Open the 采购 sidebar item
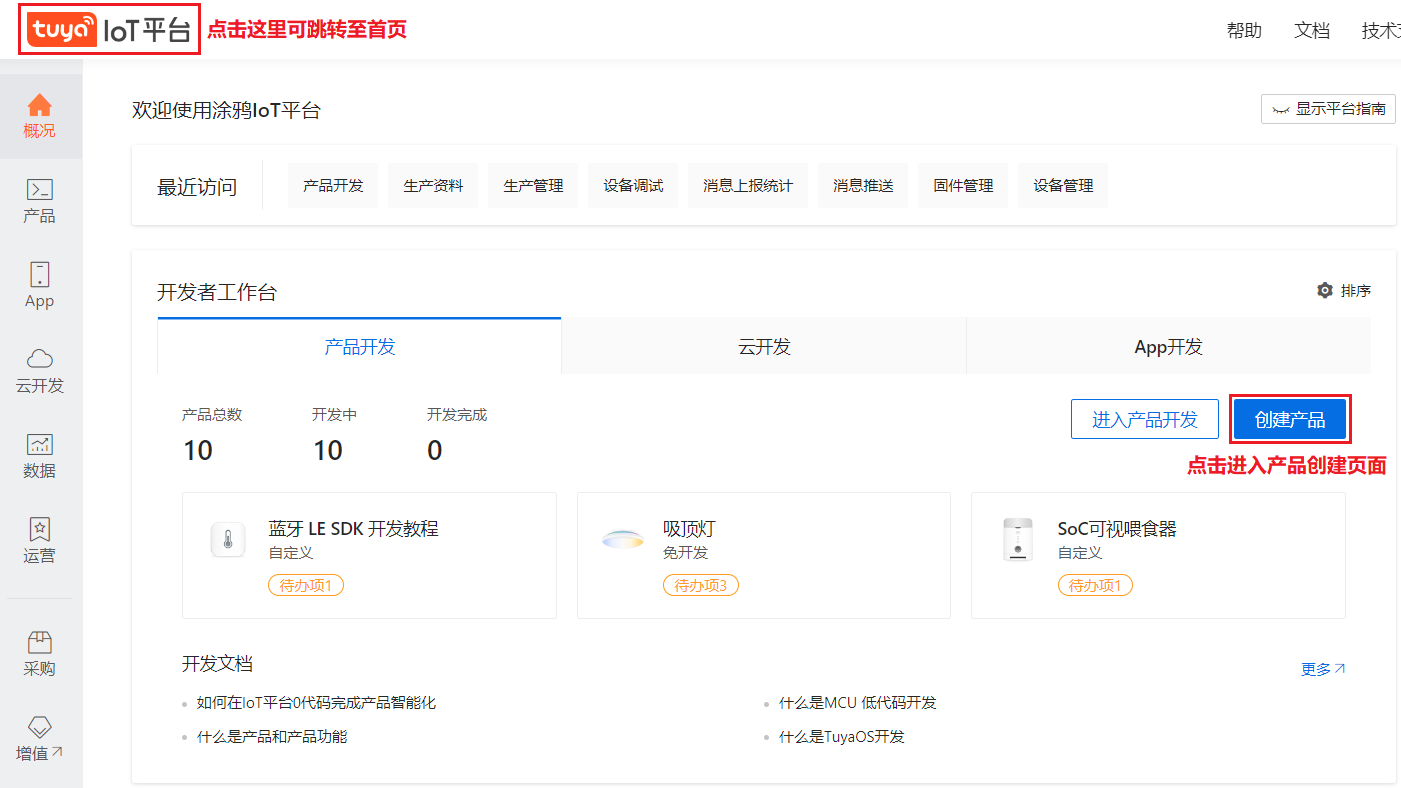Screen dimensions: 1401x788 tap(40, 654)
